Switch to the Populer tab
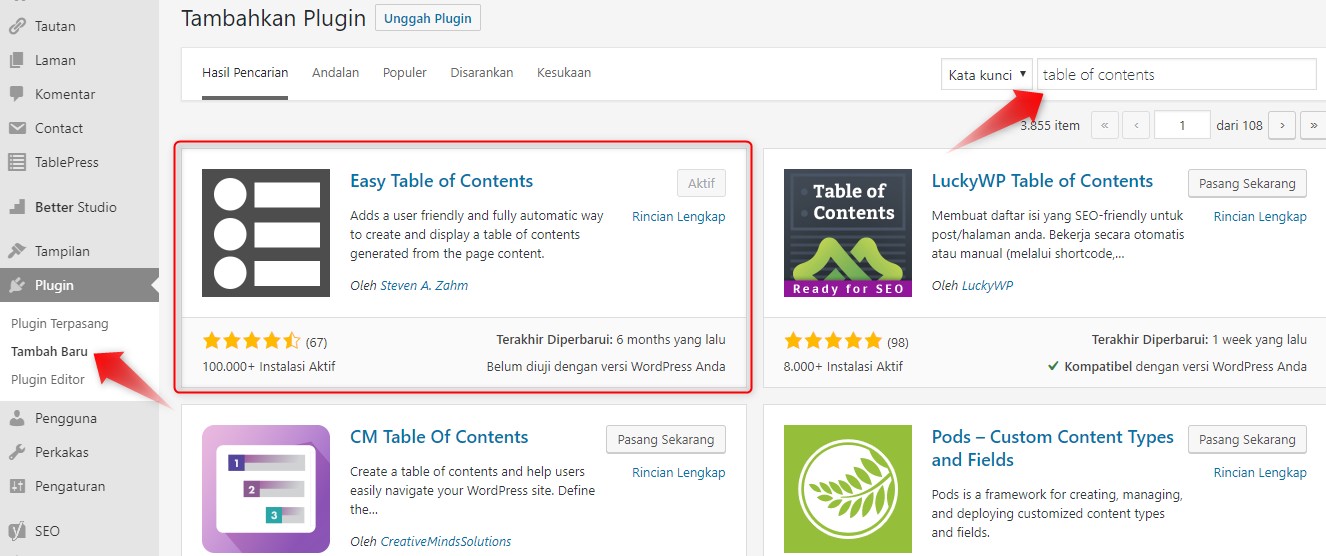Viewport: 1326px width, 556px height. coord(404,73)
